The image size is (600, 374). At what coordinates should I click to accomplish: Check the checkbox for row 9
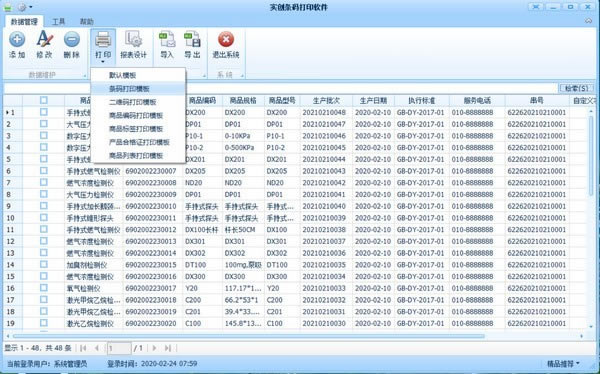coord(44,206)
